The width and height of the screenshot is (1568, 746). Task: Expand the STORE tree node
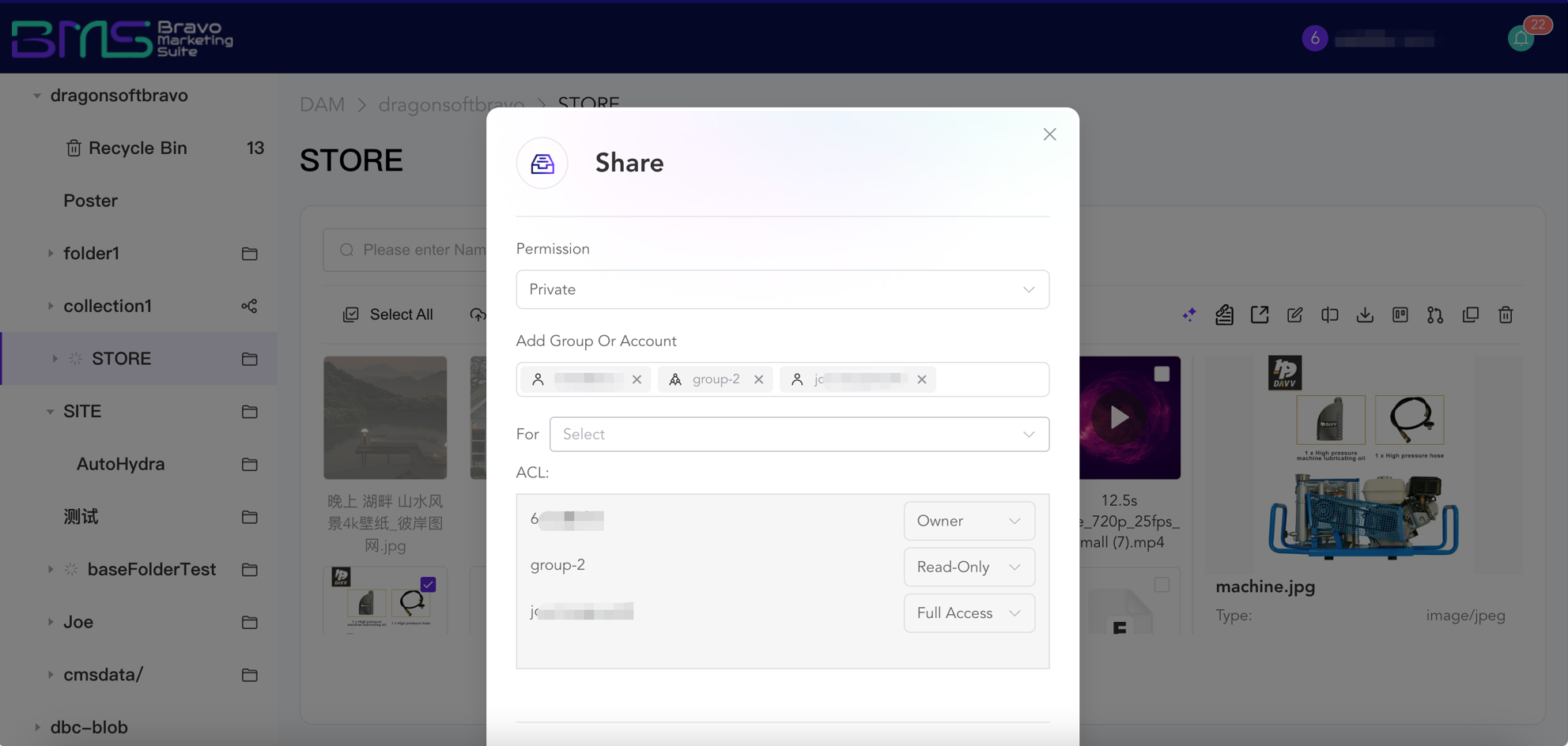[55, 359]
